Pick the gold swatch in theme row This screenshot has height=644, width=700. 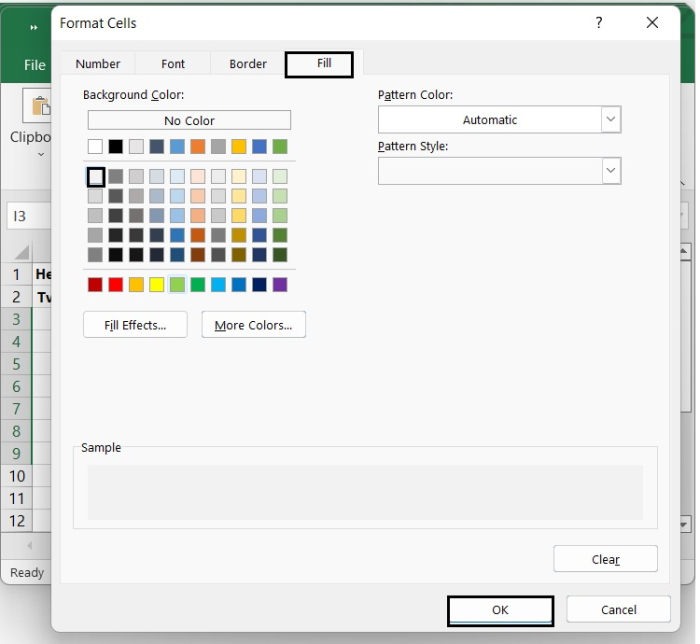pos(239,146)
